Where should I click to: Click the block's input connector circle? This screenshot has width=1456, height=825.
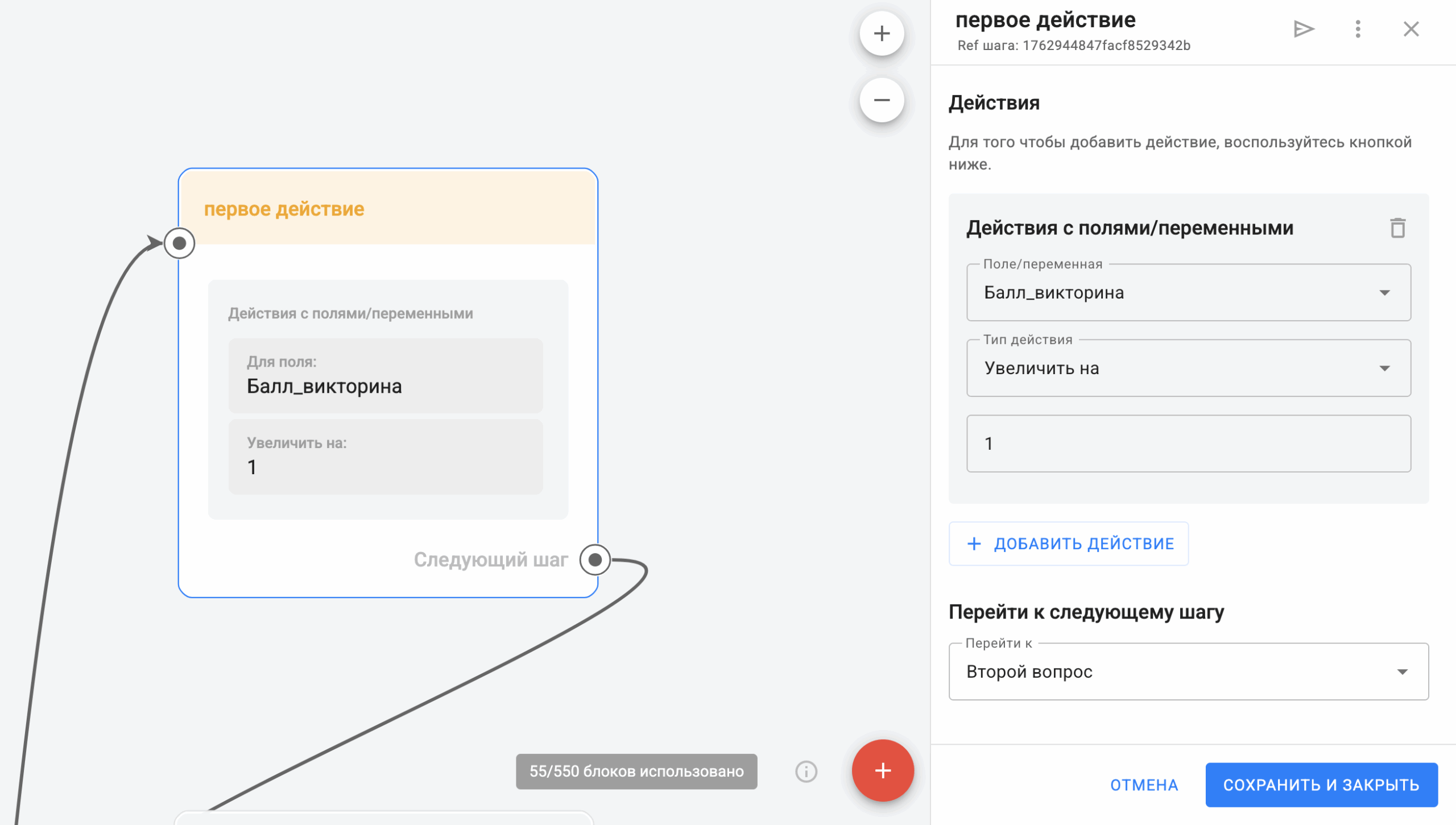(180, 243)
